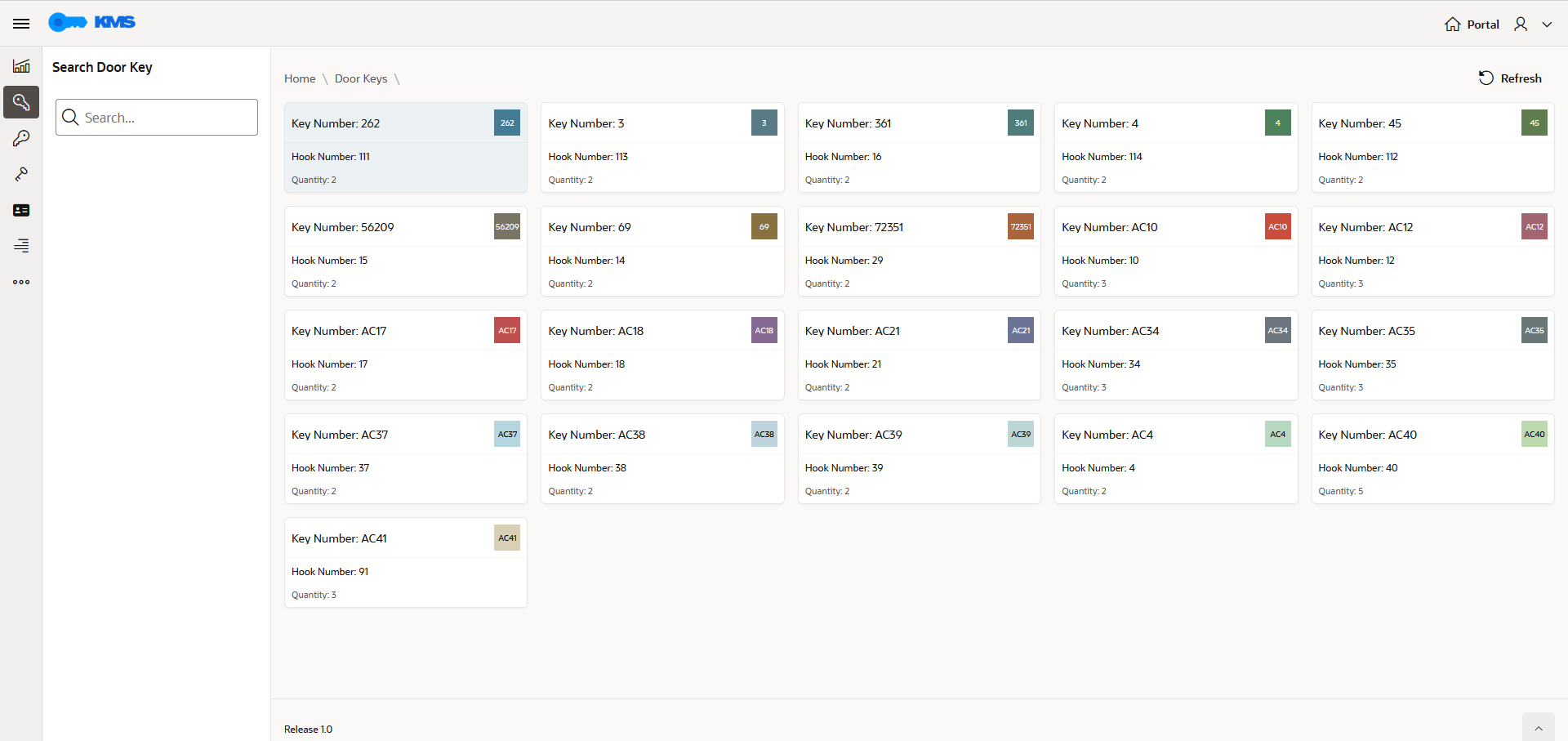
Task: Open the Portal home link
Action: coord(1472,25)
